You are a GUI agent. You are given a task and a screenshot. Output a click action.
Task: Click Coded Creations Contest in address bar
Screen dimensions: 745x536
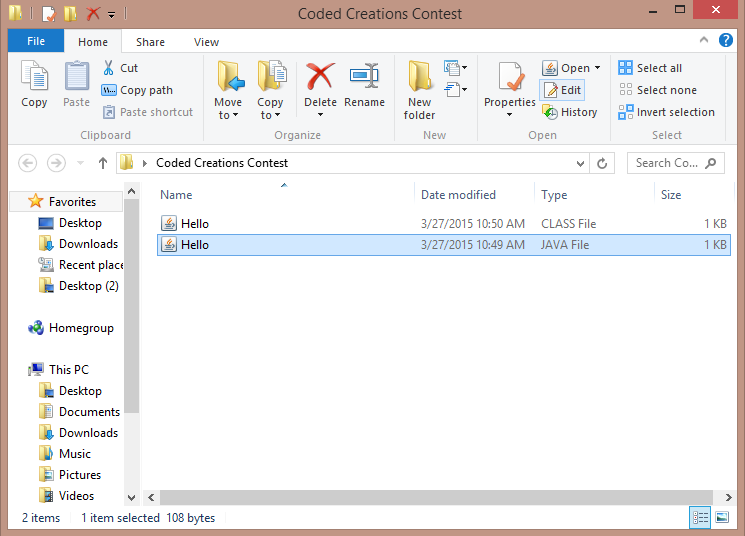[222, 163]
